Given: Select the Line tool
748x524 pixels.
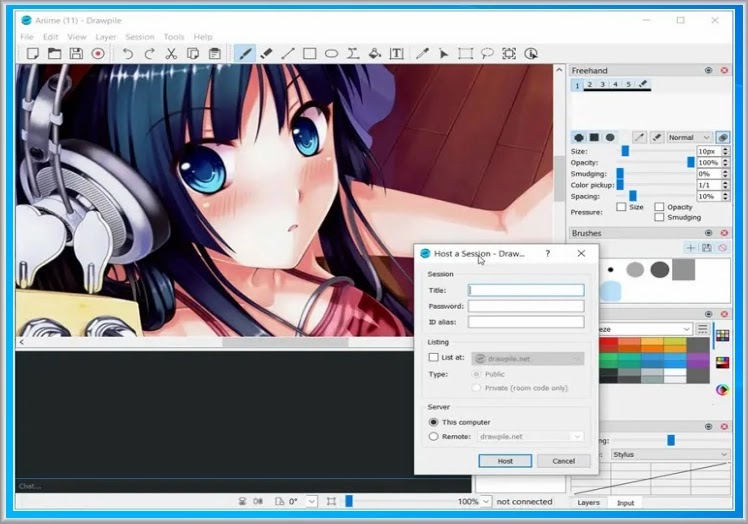Looking at the screenshot, I should [288, 53].
